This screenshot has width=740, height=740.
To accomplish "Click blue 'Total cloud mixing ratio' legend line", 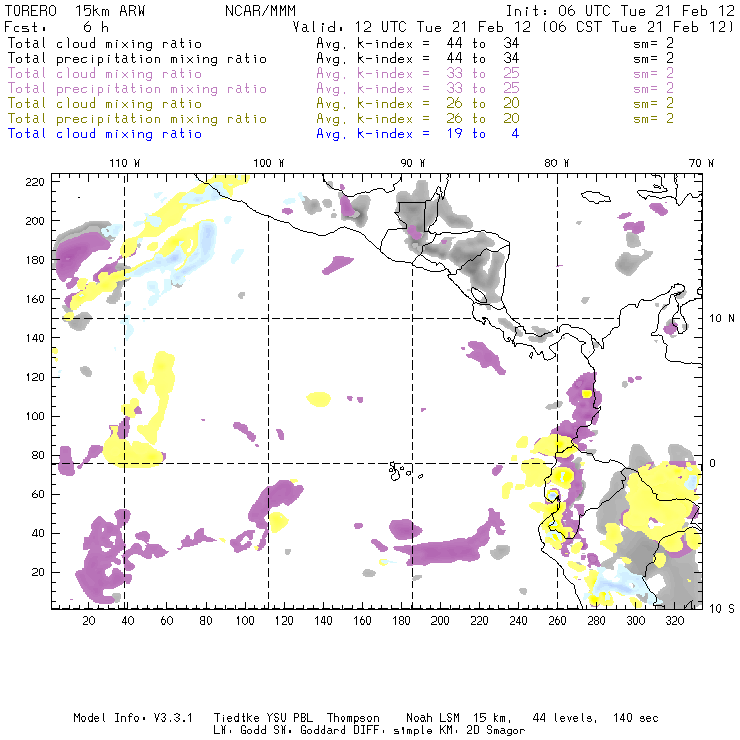I will tap(105, 134).
